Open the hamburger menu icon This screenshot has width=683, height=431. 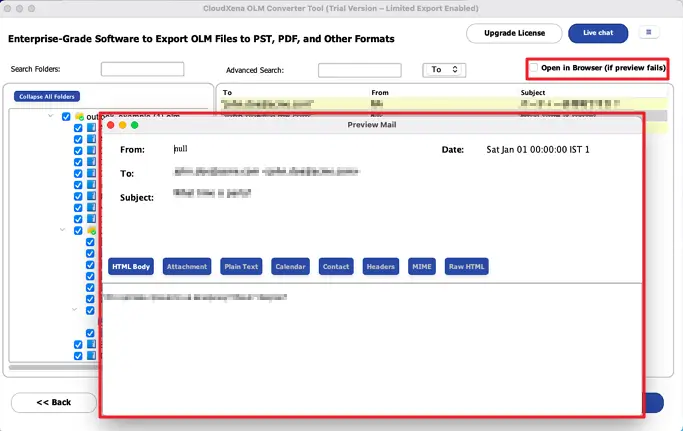pyautogui.click(x=649, y=33)
